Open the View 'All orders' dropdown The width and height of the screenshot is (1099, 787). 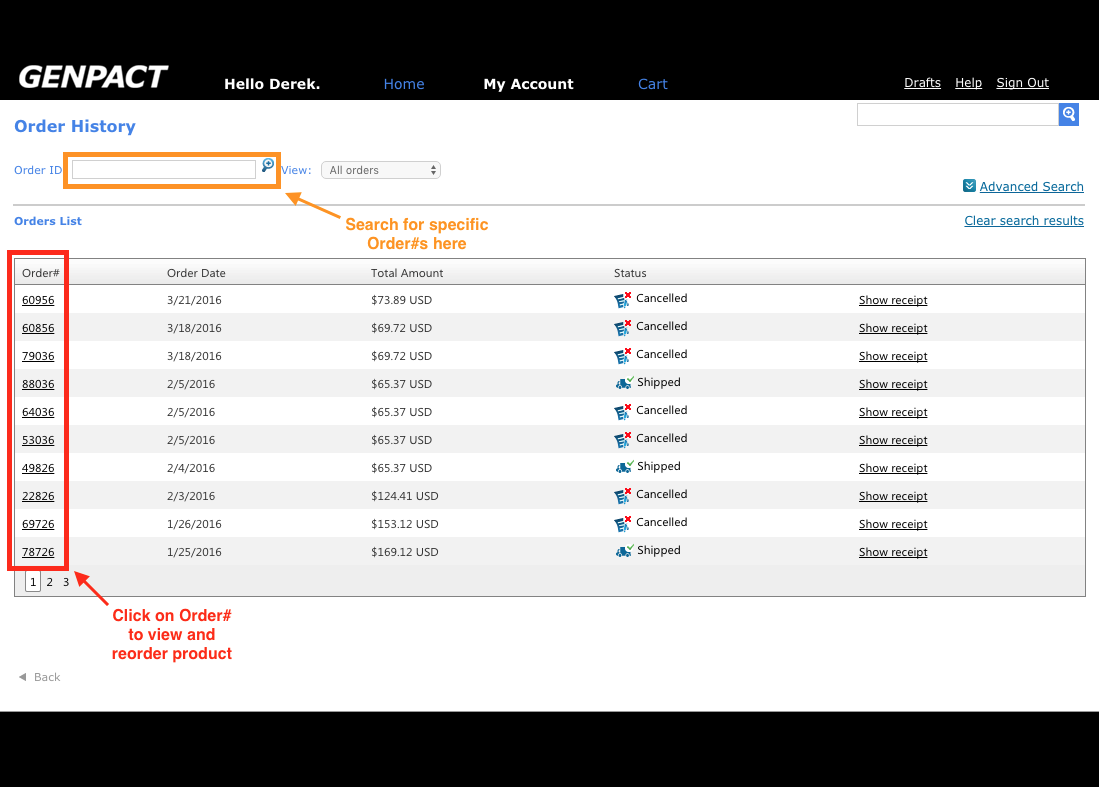click(x=381, y=170)
